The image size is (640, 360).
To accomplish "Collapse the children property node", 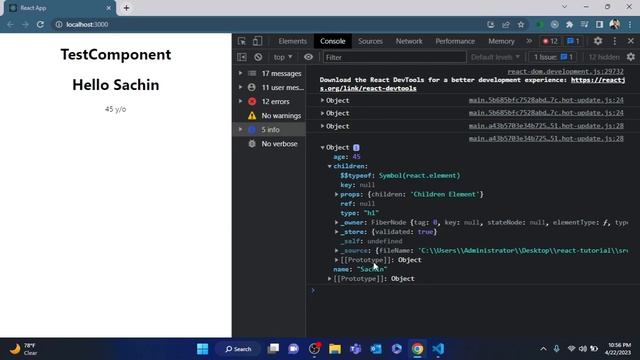I will pos(329,166).
